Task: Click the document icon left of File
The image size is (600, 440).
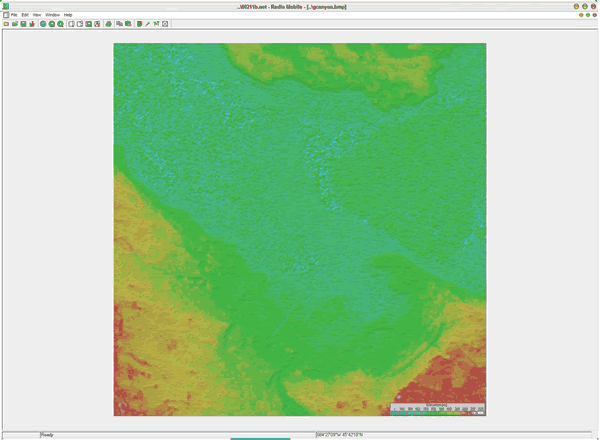Action: (x=5, y=15)
